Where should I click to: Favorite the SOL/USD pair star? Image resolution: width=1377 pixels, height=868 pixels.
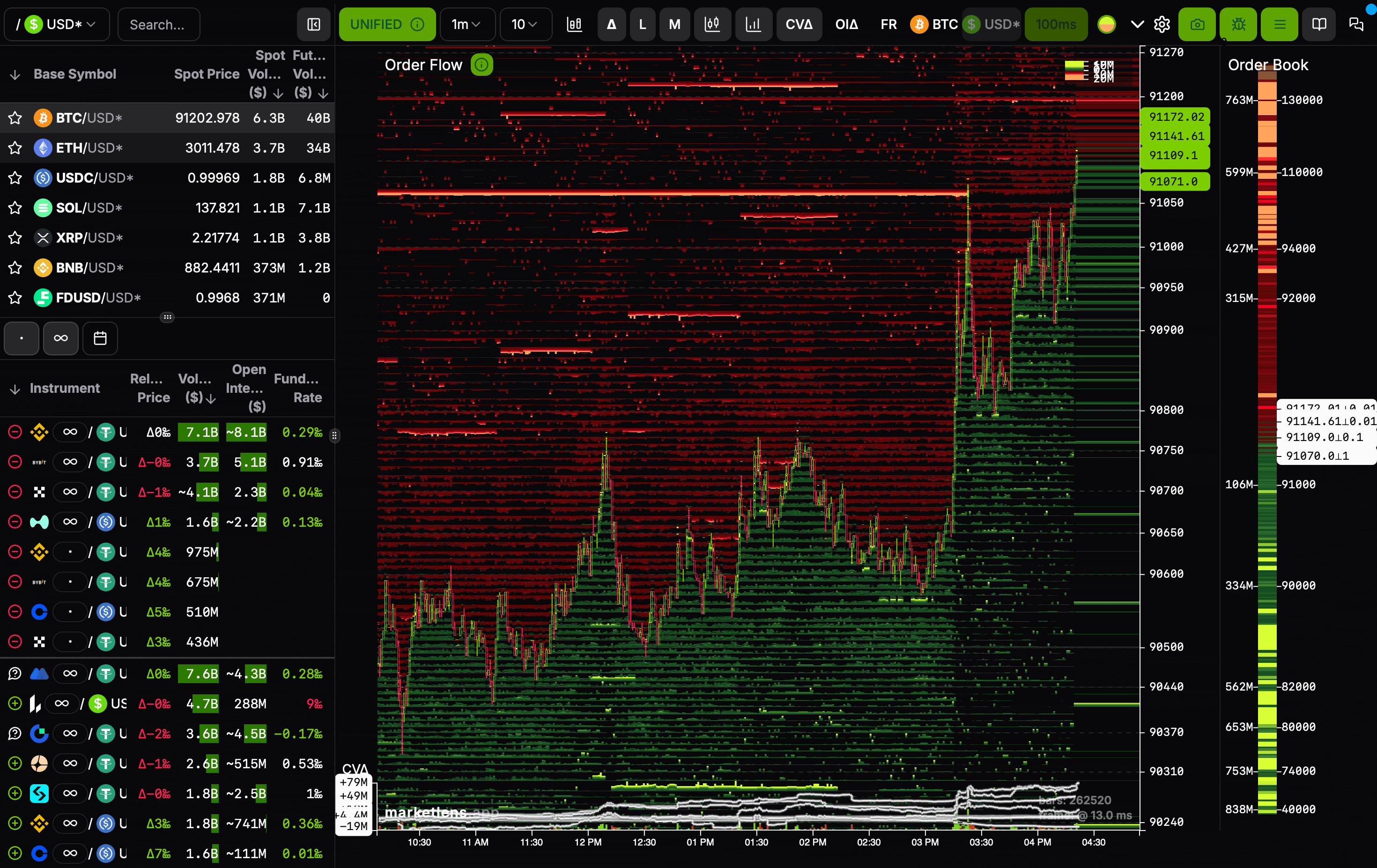click(x=15, y=208)
